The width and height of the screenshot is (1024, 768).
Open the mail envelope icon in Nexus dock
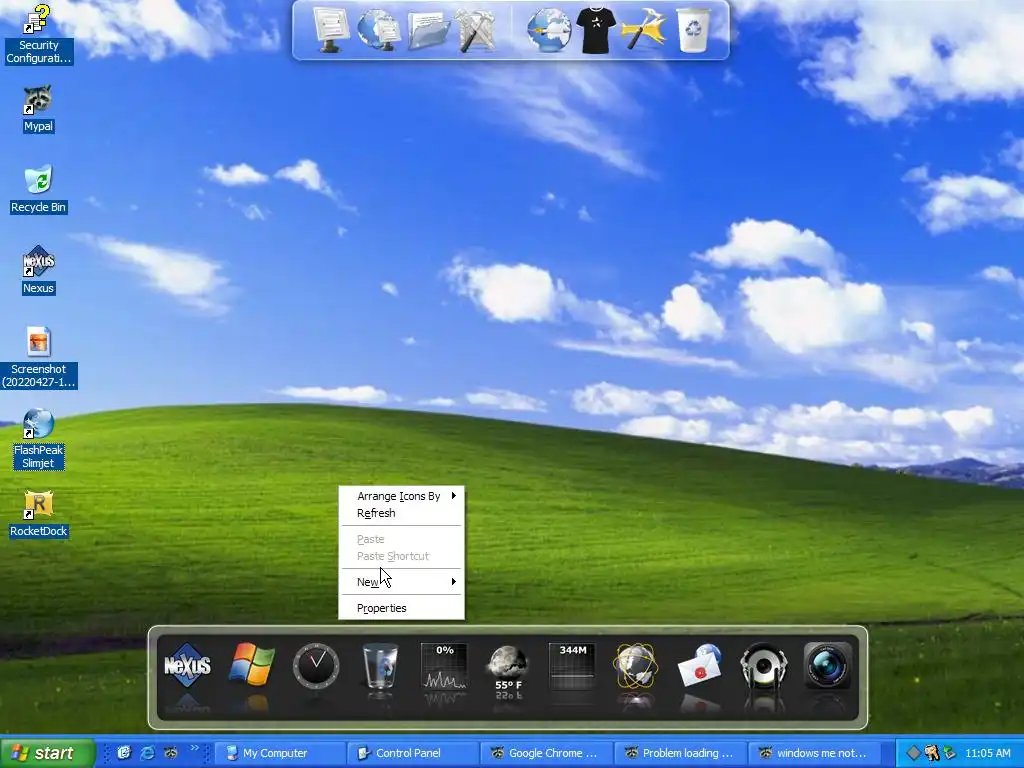coord(699,666)
